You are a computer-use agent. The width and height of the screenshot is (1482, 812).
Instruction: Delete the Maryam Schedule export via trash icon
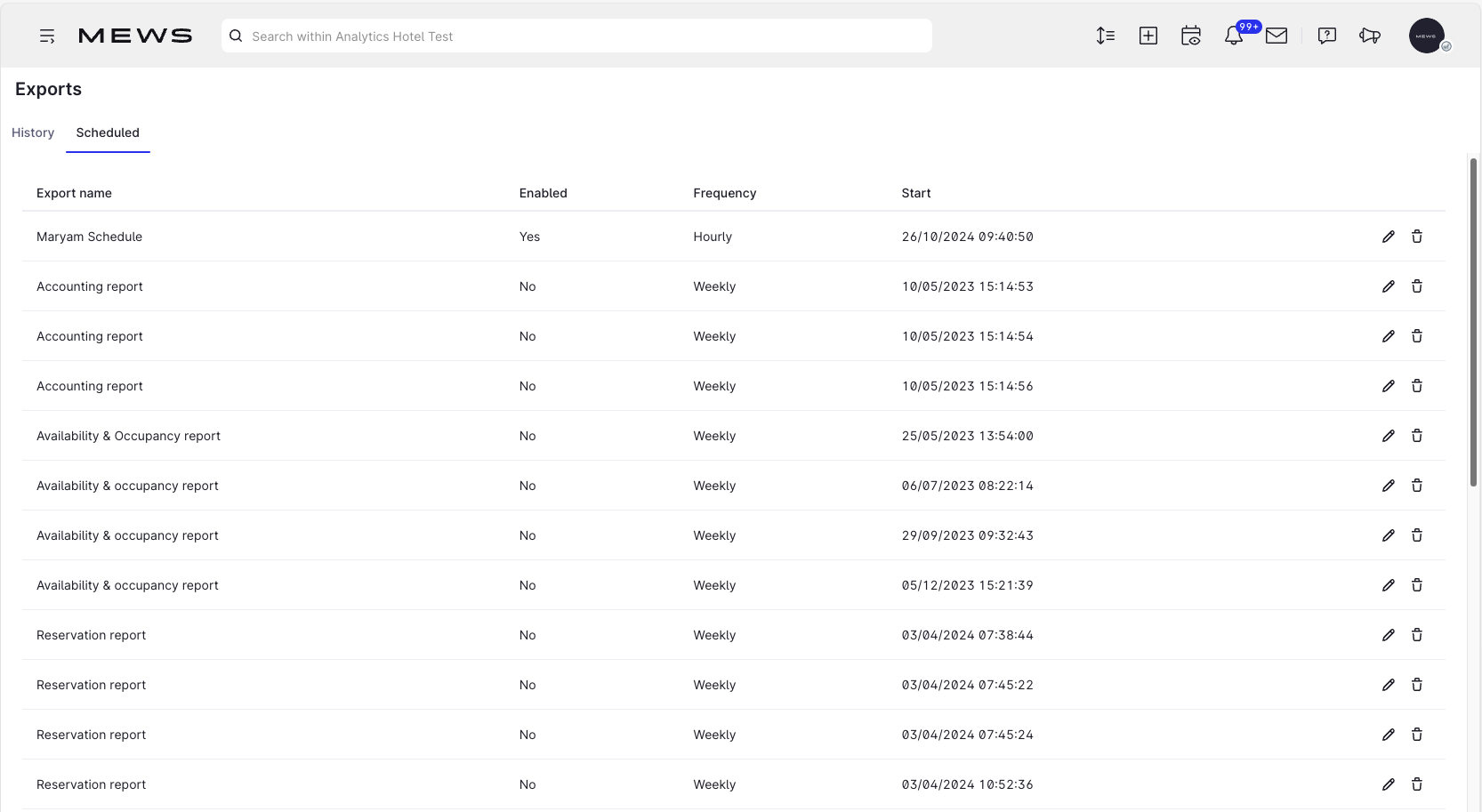1417,237
